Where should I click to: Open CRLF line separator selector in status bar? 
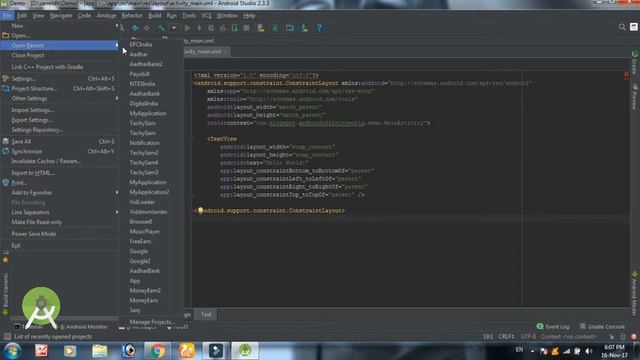click(506, 337)
